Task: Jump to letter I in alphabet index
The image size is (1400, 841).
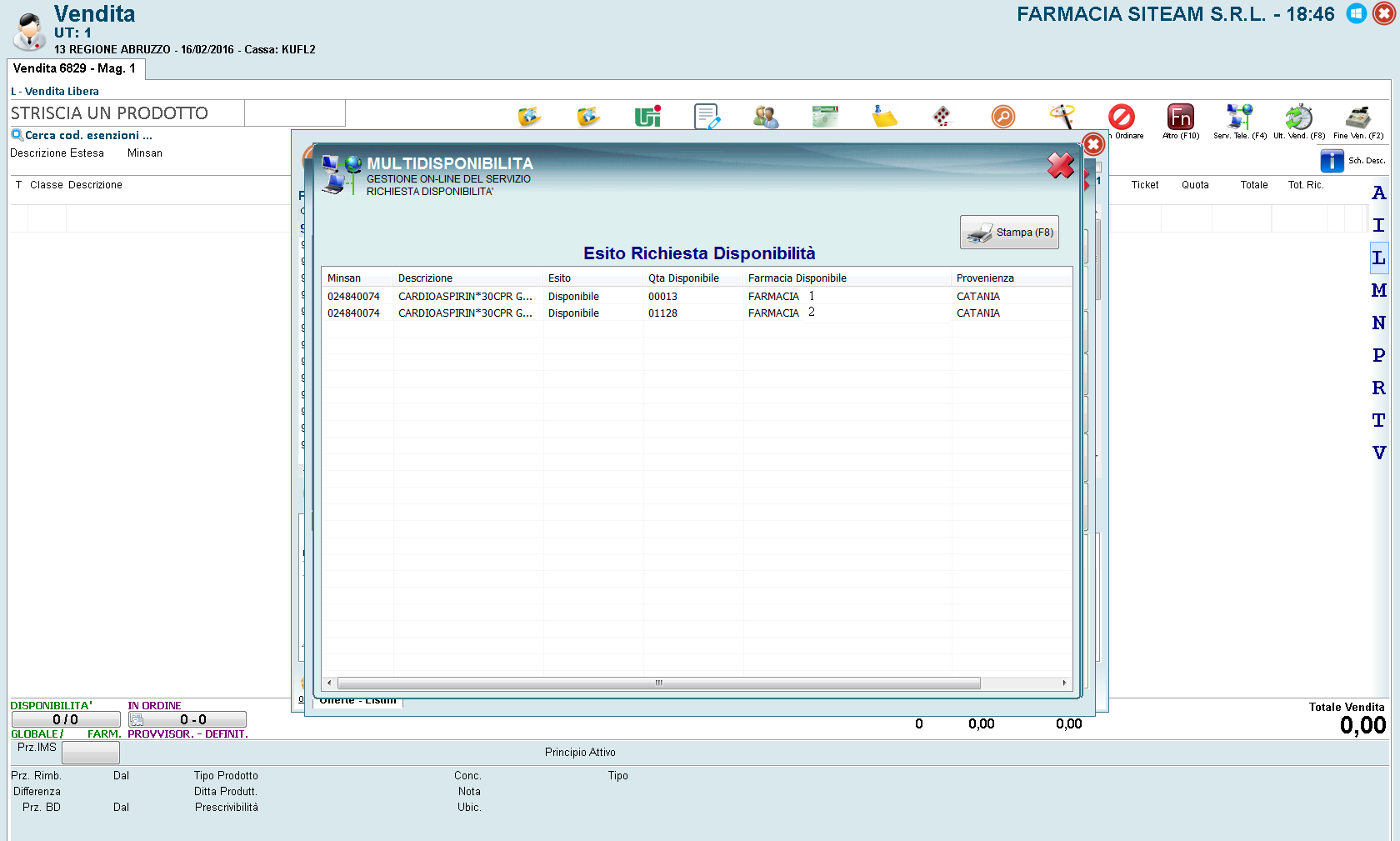Action: [x=1379, y=225]
